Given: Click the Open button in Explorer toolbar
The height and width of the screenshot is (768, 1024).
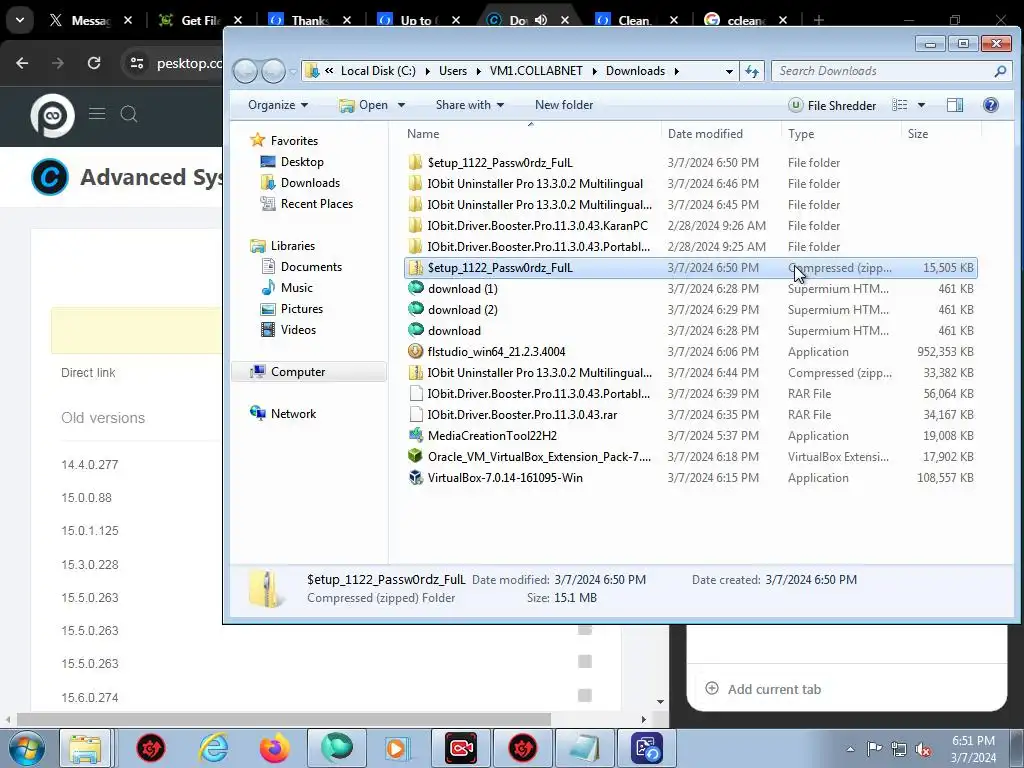Looking at the screenshot, I should pyautogui.click(x=364, y=105).
